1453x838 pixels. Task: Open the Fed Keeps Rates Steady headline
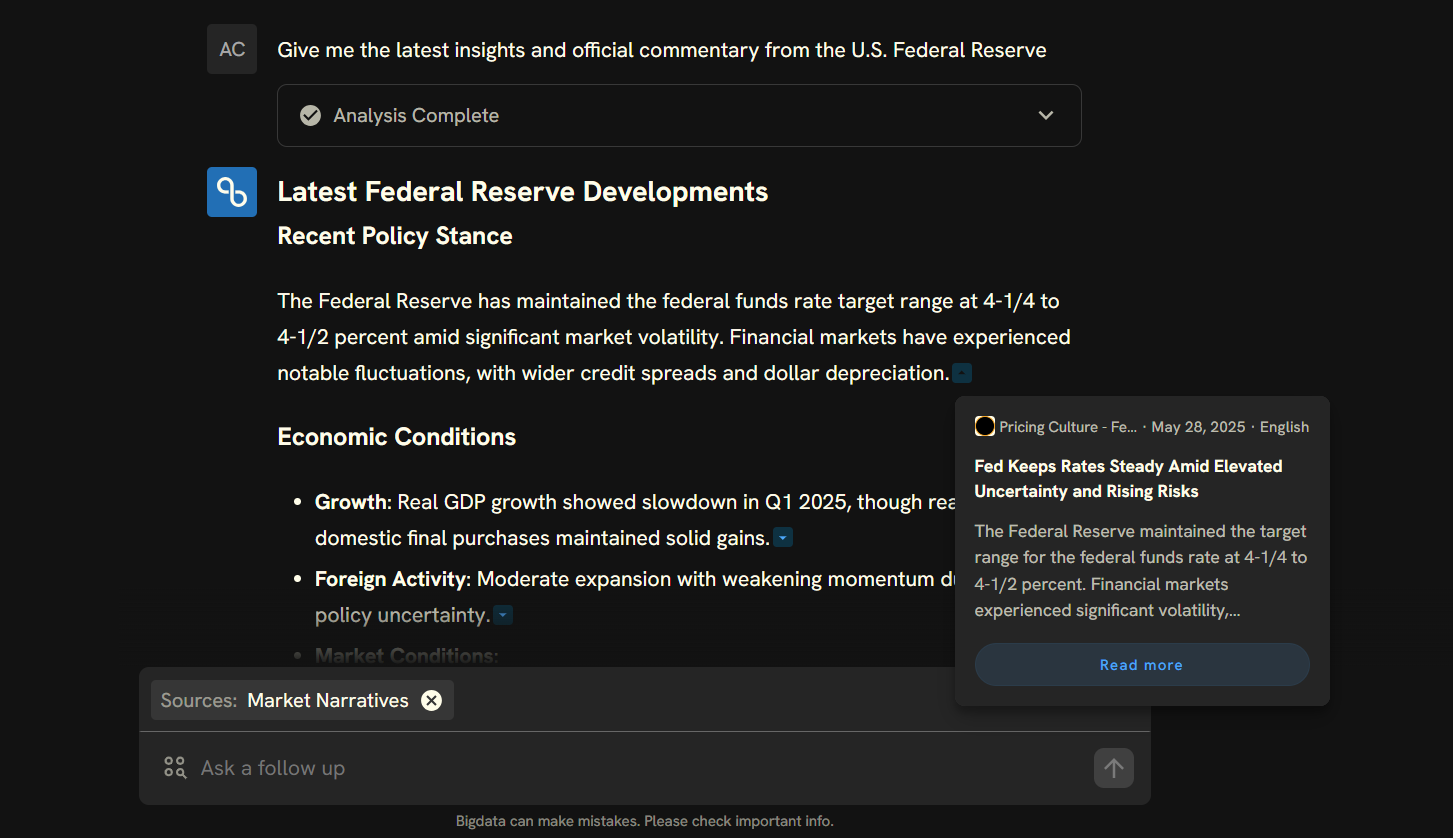click(x=1129, y=479)
